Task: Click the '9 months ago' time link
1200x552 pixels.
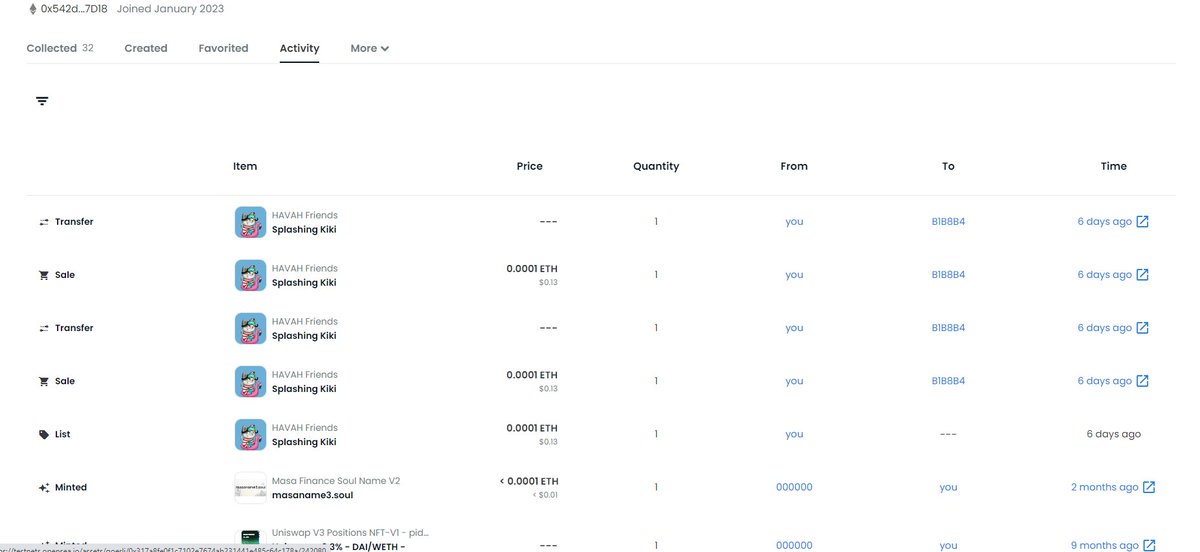Action: coord(1104,545)
